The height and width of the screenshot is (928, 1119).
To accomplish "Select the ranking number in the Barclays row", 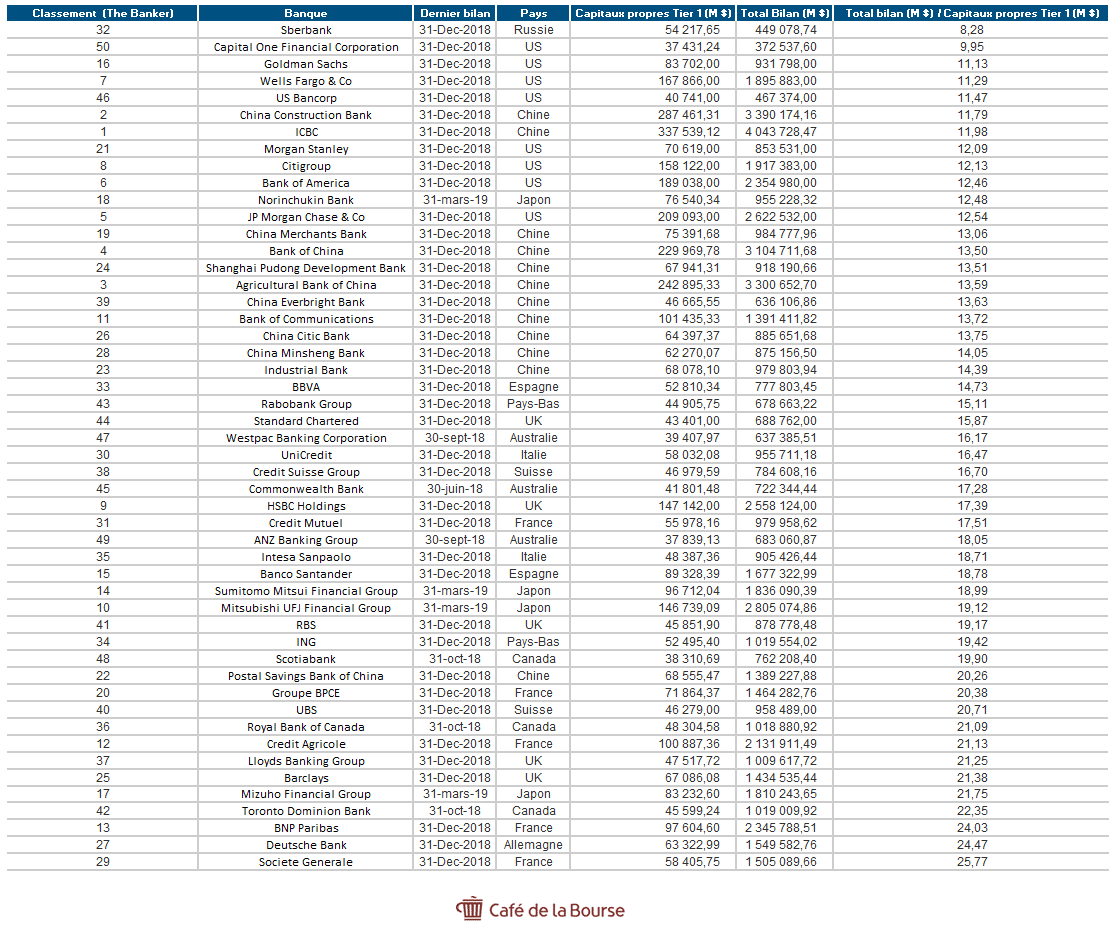I will click(103, 778).
